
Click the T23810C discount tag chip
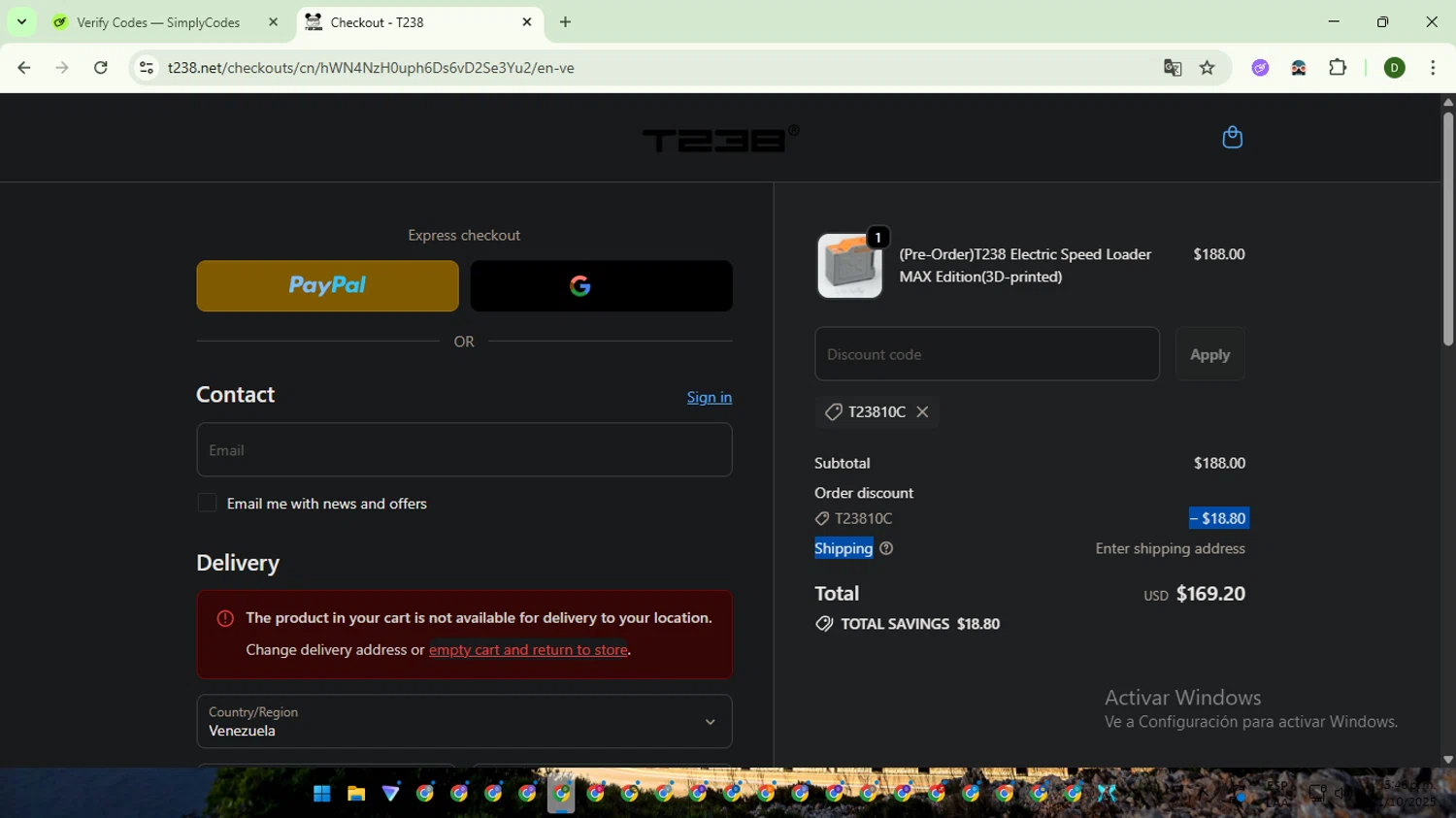(877, 411)
